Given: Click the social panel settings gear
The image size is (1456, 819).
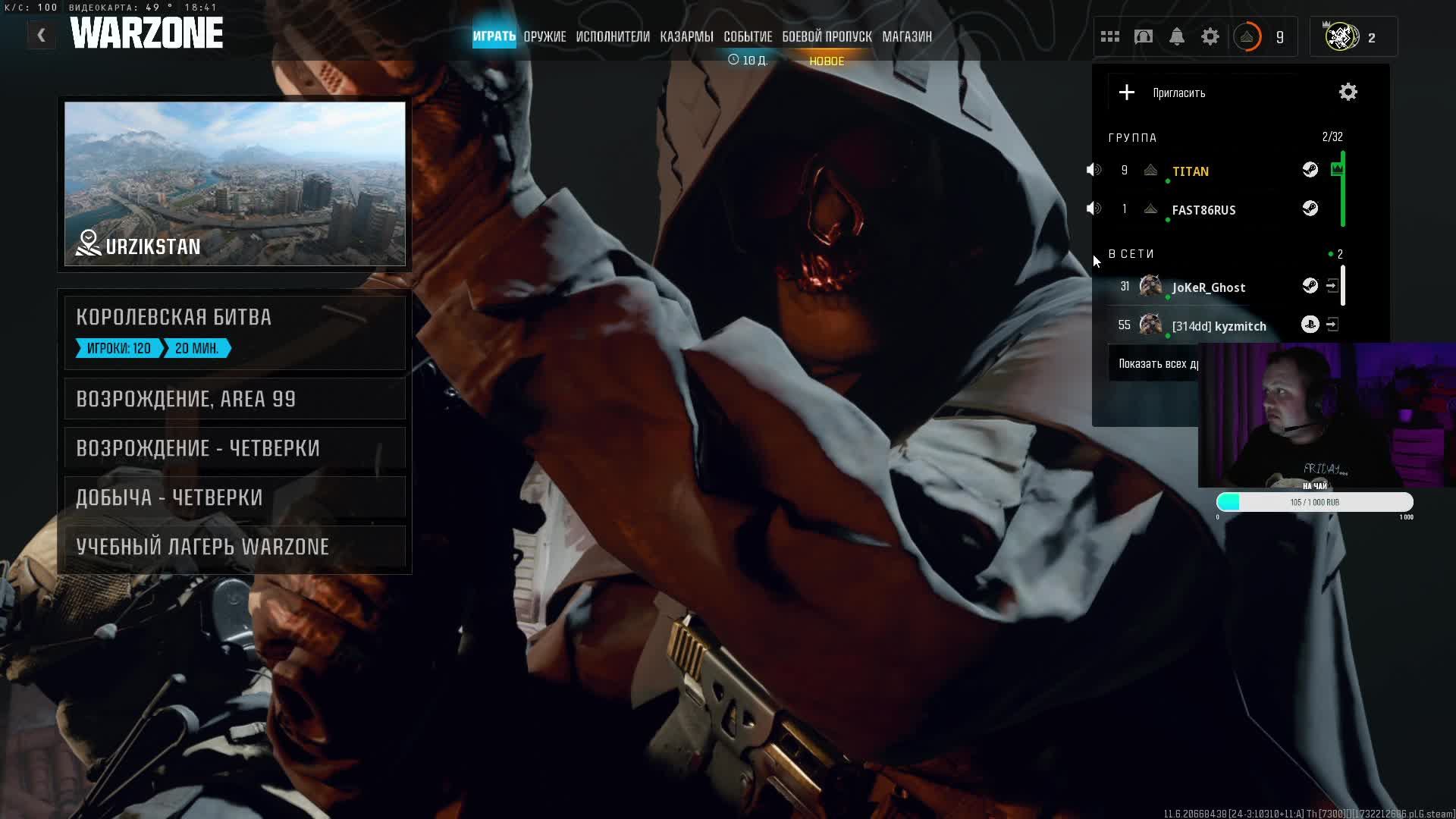Looking at the screenshot, I should coord(1348,93).
